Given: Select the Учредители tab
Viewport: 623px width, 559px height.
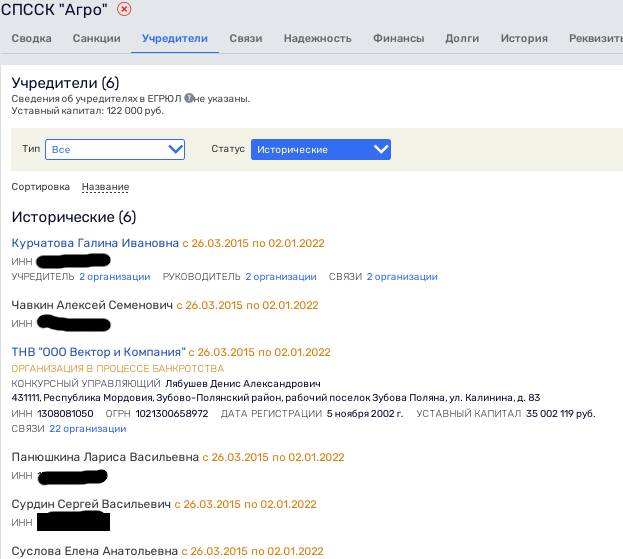Looking at the screenshot, I should click(175, 39).
